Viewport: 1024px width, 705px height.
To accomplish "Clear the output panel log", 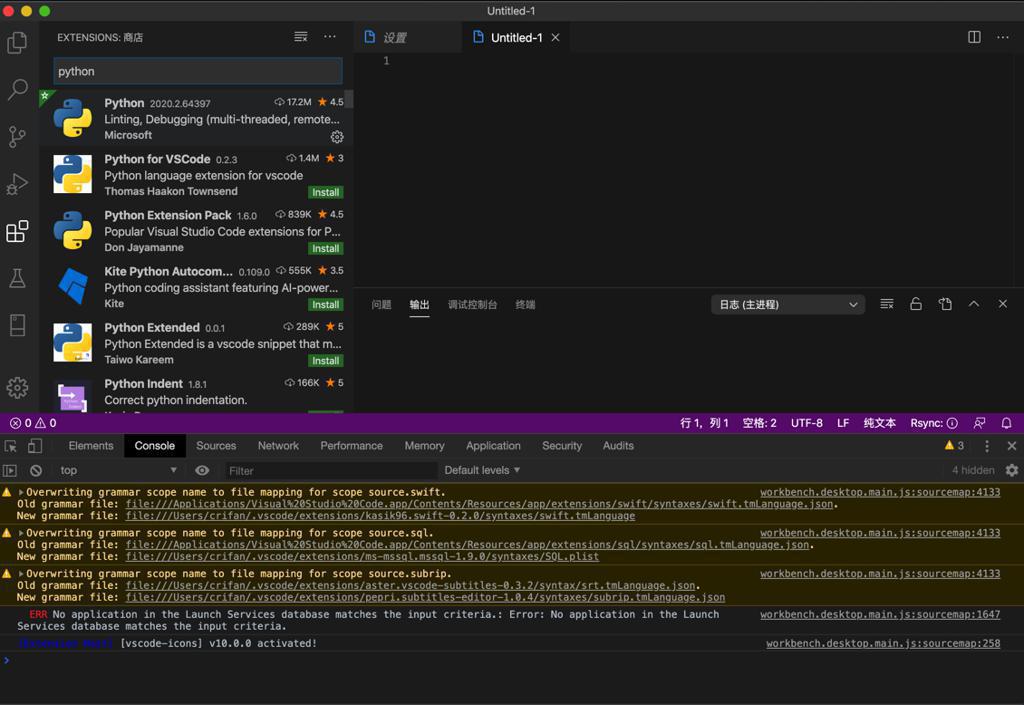I will [x=886, y=304].
